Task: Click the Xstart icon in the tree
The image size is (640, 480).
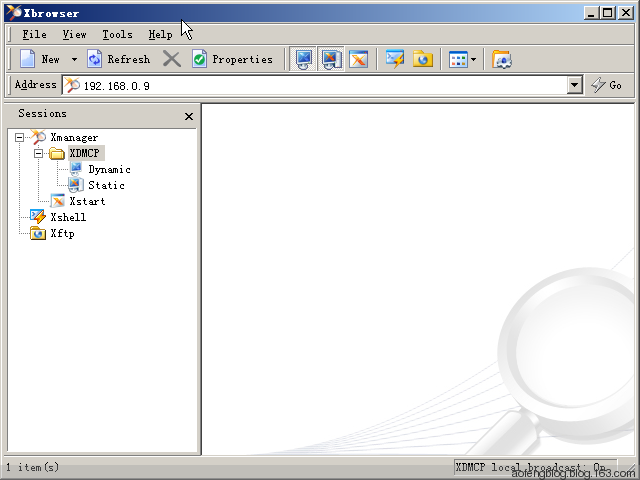Action: click(x=58, y=201)
